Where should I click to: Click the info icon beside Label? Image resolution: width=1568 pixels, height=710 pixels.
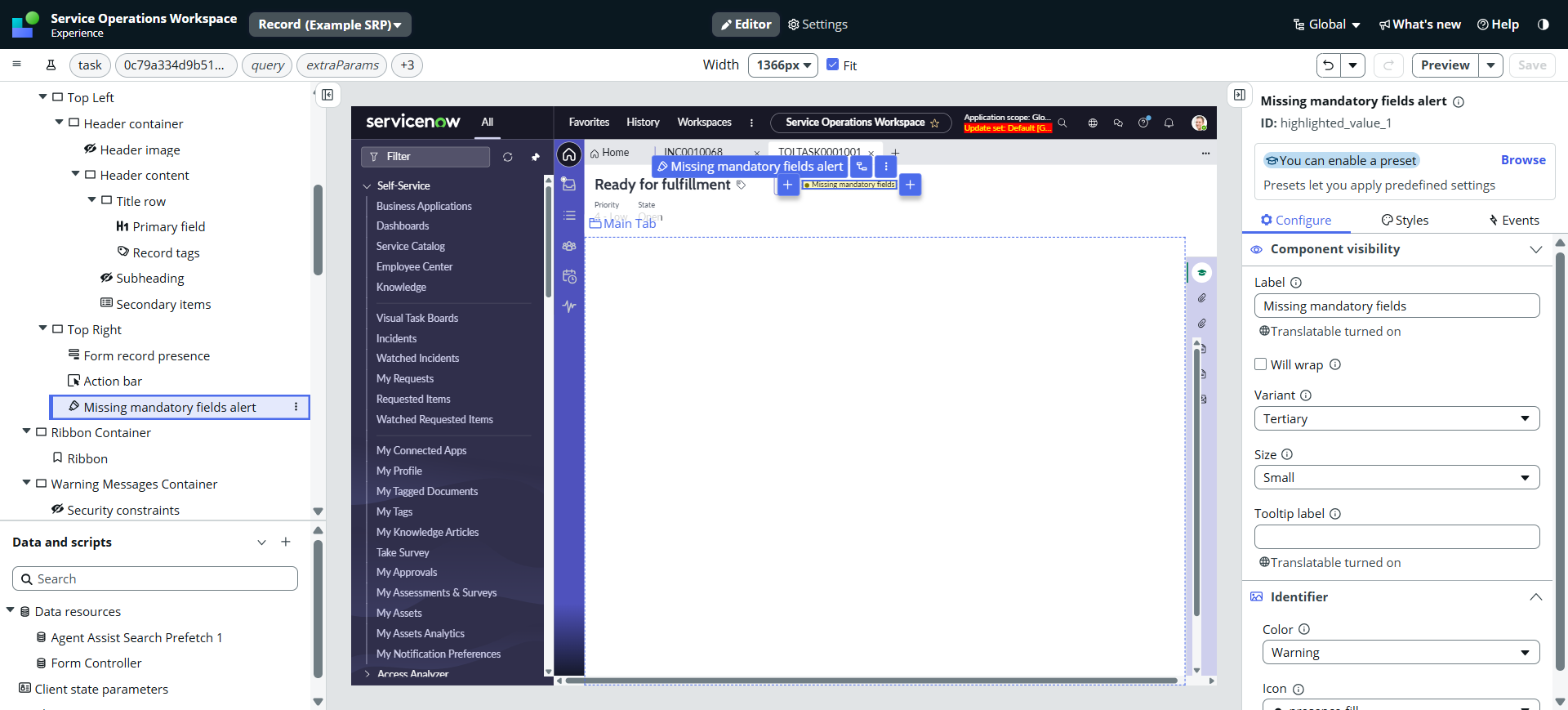coord(1296,283)
